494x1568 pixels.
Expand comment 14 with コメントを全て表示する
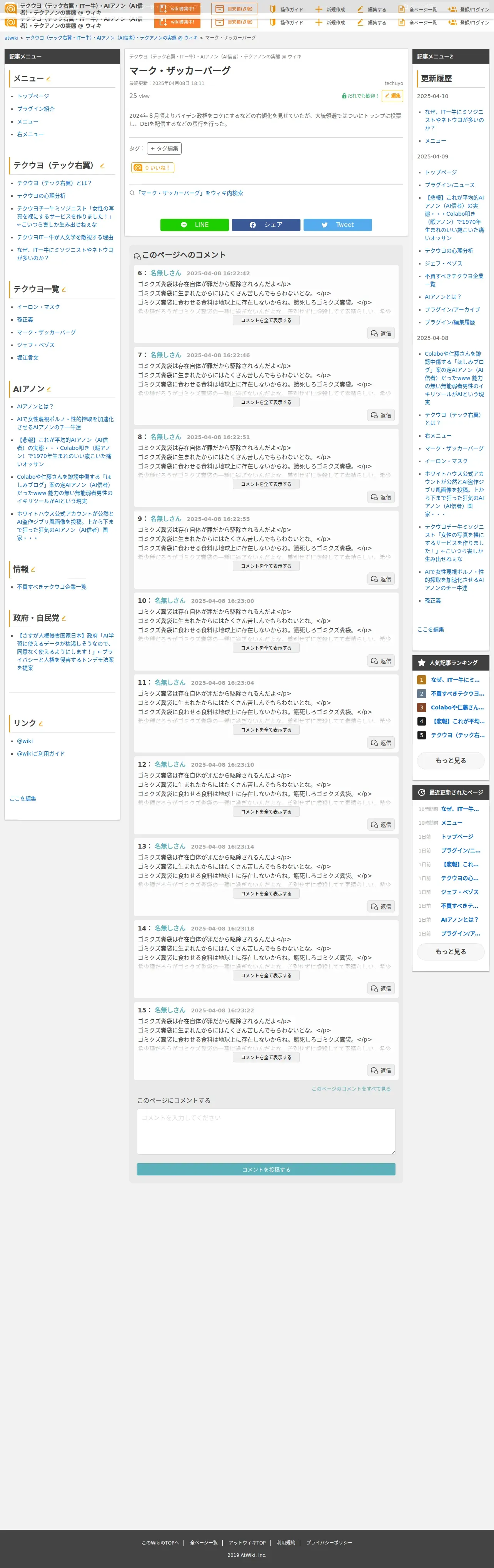point(266,975)
